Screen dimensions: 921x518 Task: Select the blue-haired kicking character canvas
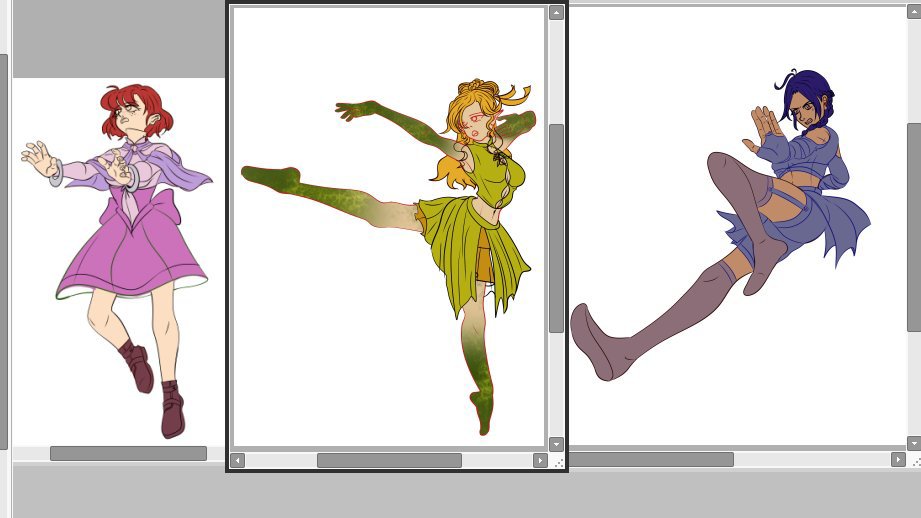coord(737,226)
